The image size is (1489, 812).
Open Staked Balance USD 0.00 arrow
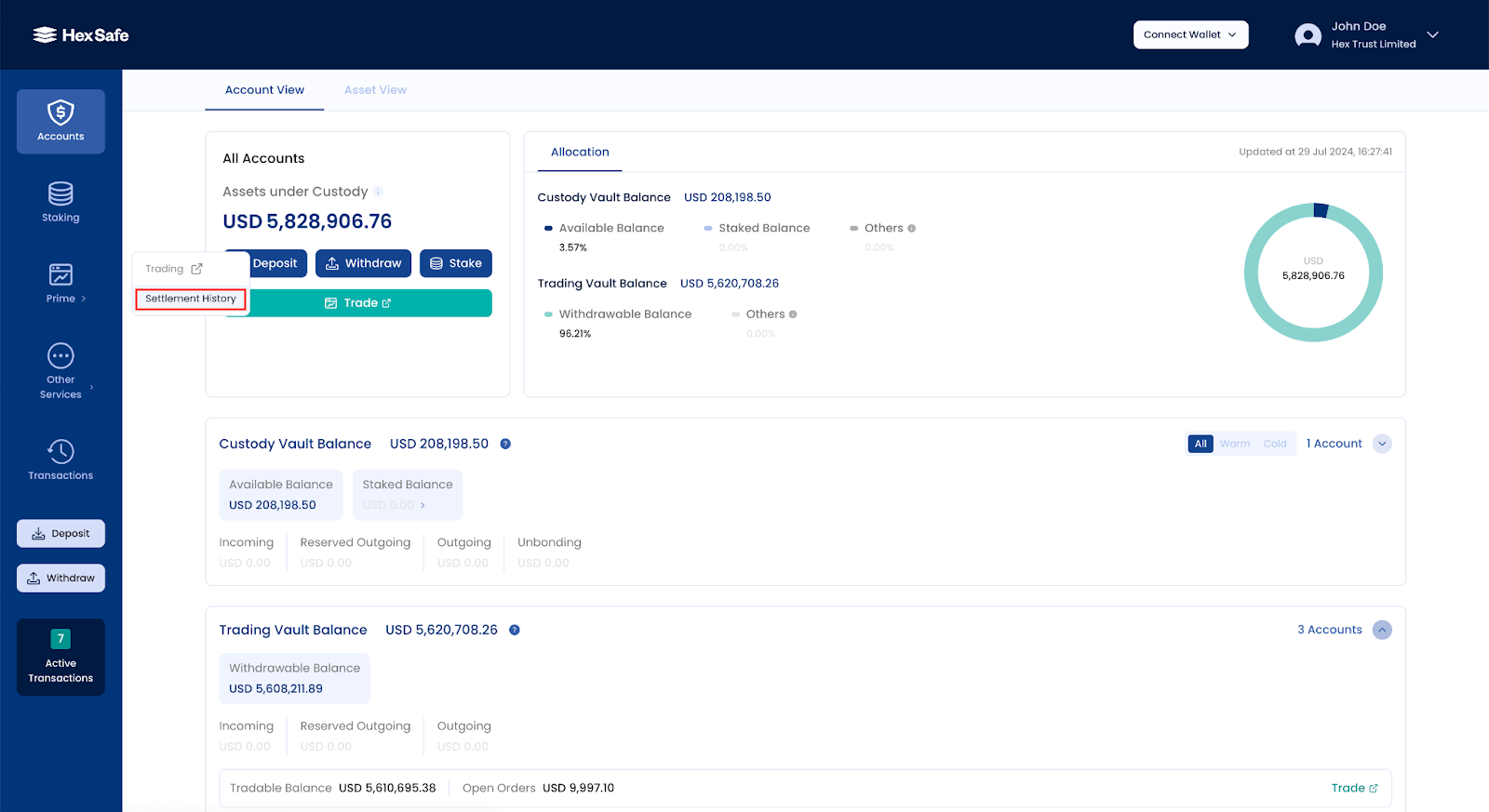423,505
